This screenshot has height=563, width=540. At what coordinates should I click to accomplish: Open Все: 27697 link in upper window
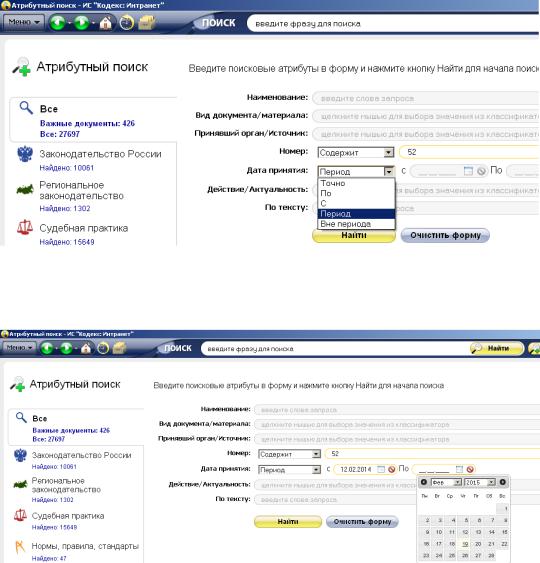60,134
